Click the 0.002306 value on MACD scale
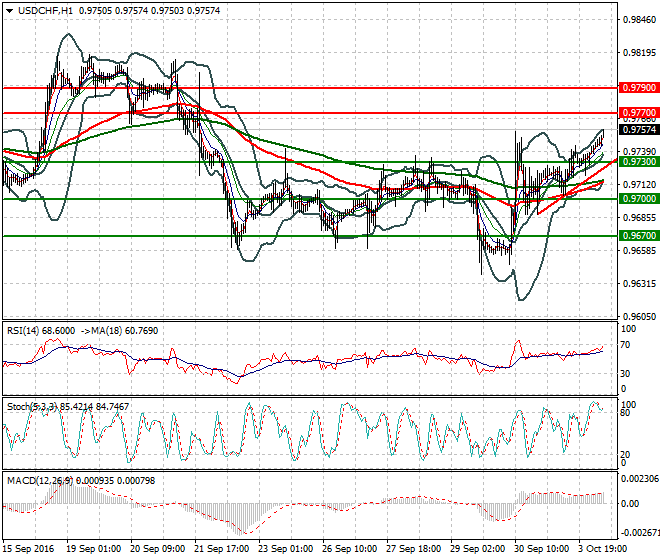Viewport: 660px width, 560px height. 640,479
